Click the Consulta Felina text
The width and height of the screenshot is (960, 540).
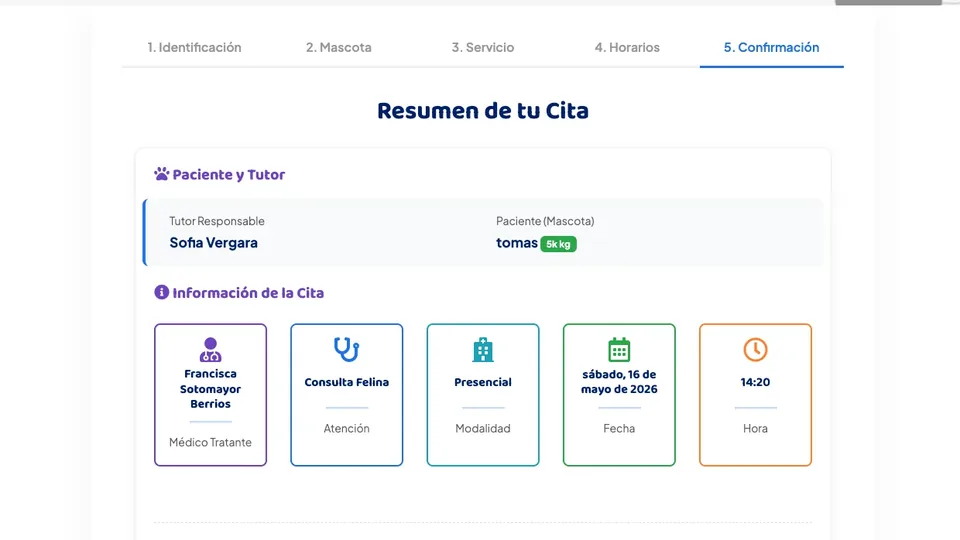coord(347,382)
